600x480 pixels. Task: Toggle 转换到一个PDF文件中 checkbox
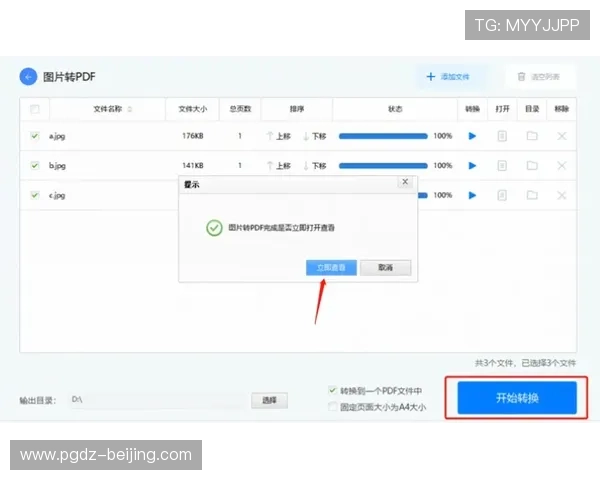tap(333, 390)
